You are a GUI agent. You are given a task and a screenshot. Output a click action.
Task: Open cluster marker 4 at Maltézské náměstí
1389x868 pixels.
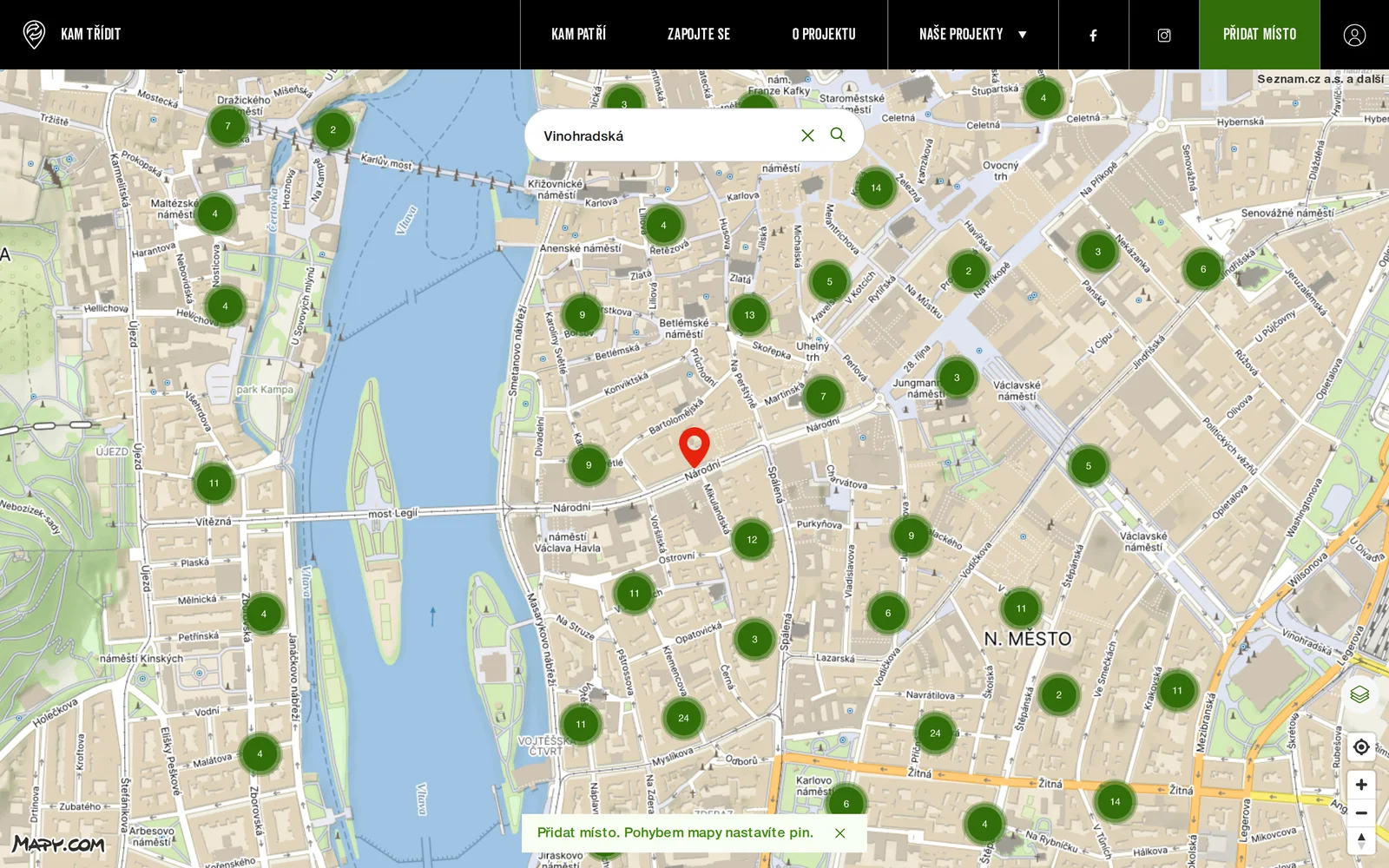click(214, 214)
